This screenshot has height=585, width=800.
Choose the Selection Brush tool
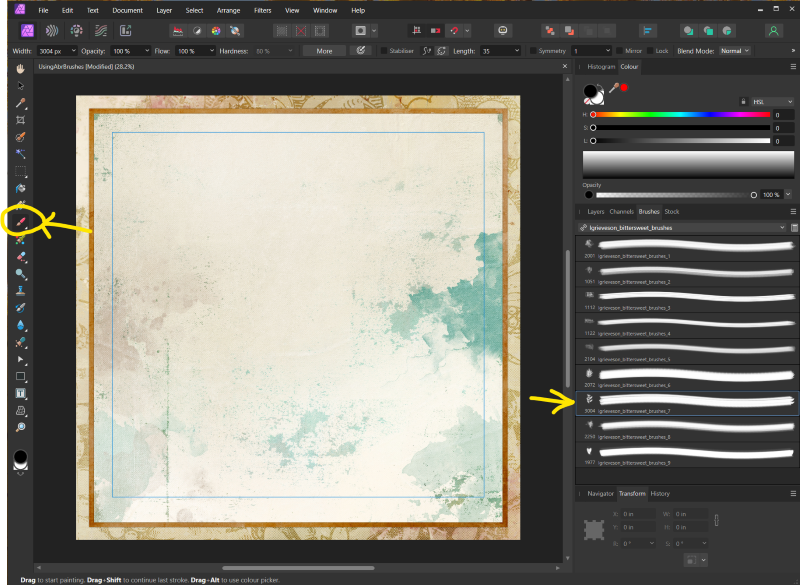coord(20,137)
